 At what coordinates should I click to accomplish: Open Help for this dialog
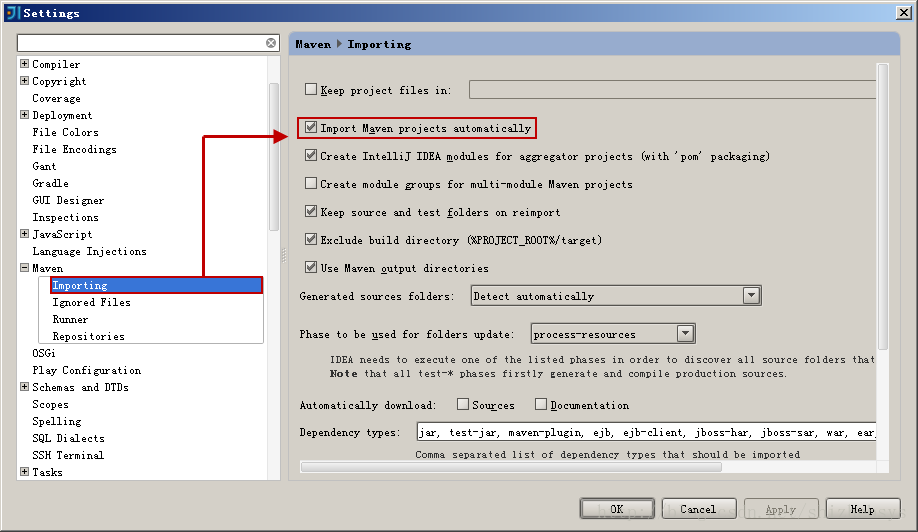(862, 509)
